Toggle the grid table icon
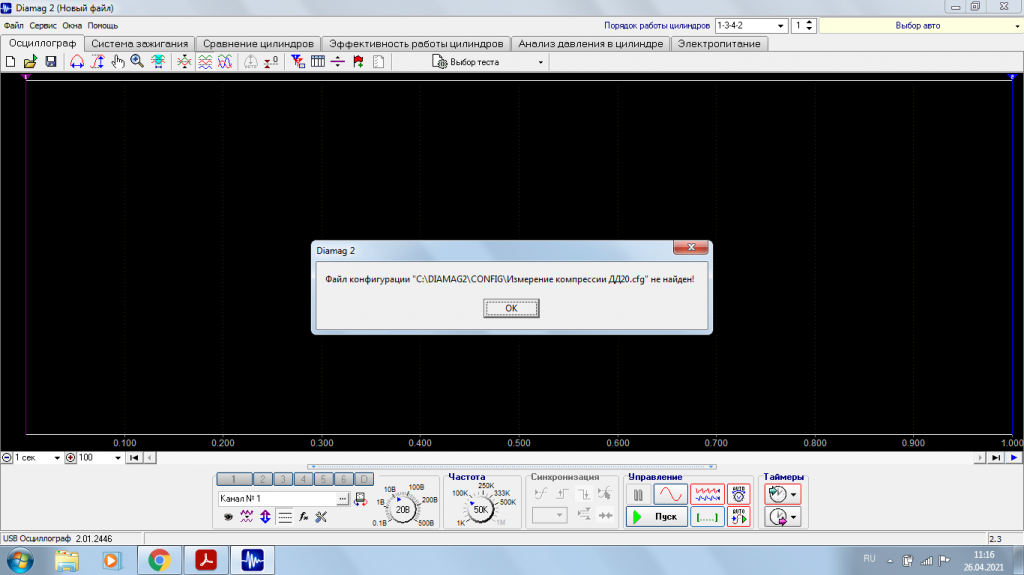 coord(318,61)
